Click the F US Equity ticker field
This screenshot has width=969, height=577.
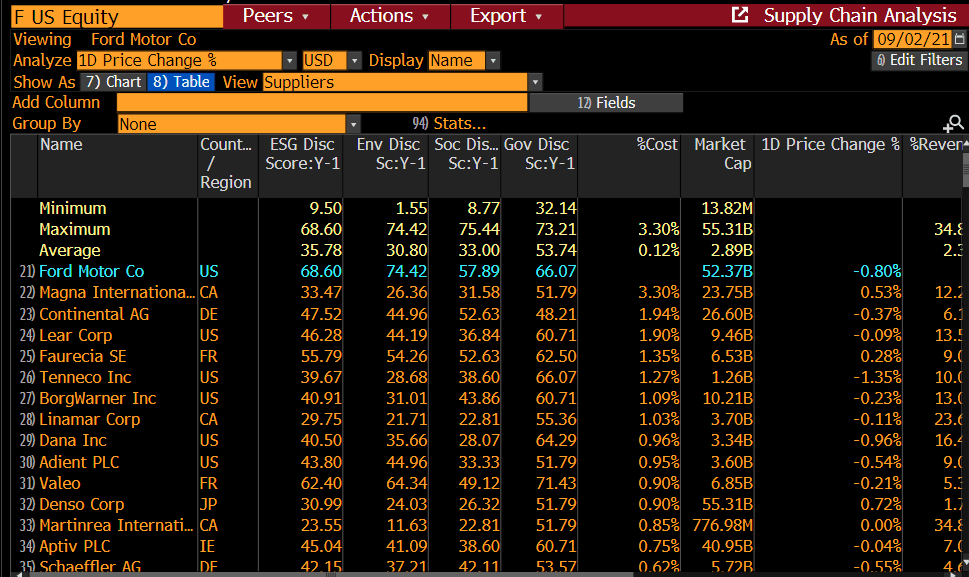click(x=117, y=17)
